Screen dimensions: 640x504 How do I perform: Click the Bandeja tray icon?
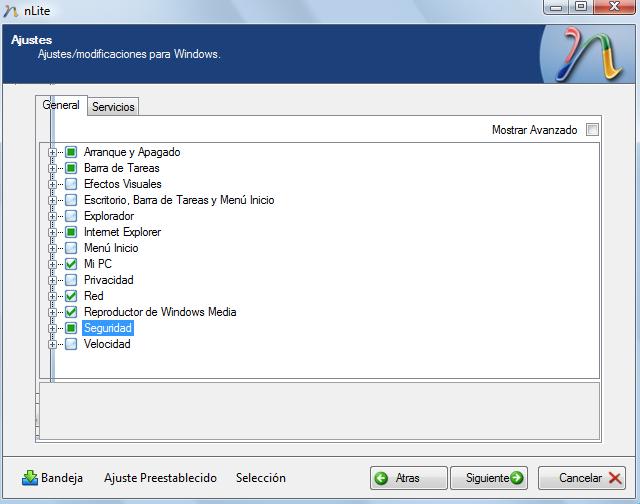[30, 478]
